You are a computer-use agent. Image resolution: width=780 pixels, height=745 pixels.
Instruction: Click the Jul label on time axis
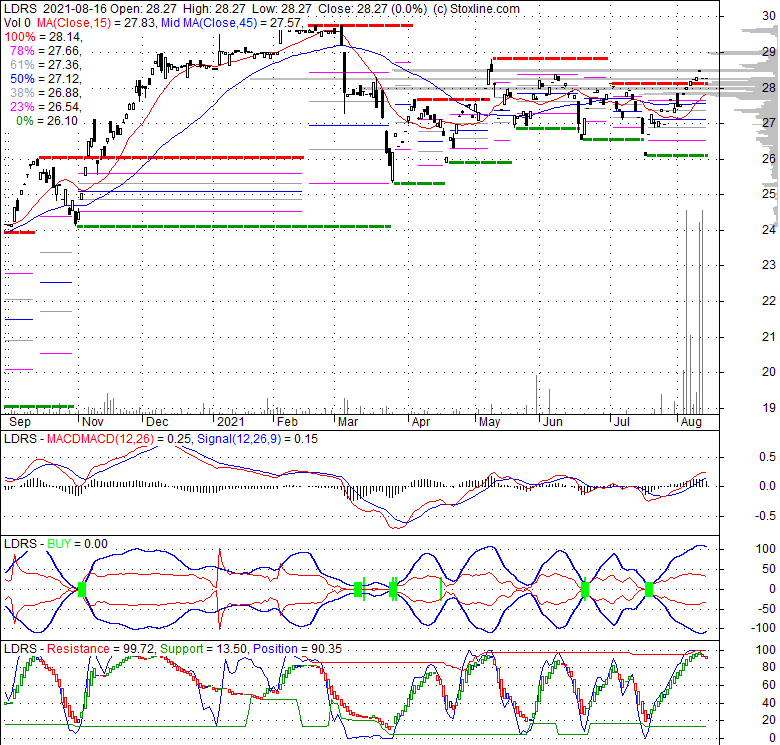[x=622, y=422]
